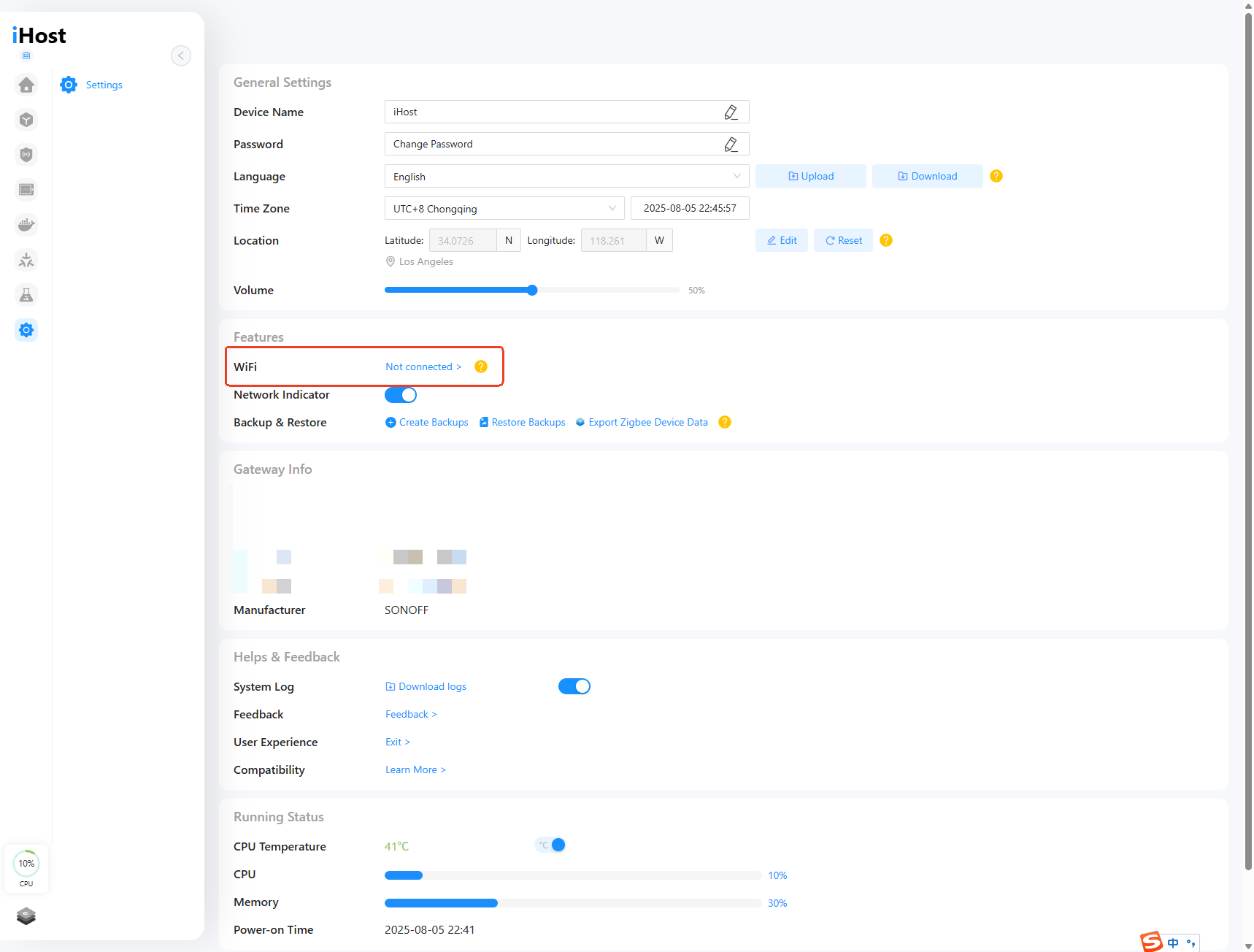The height and width of the screenshot is (952, 1254).
Task: Open the Home page in sidebar
Action: [x=26, y=85]
